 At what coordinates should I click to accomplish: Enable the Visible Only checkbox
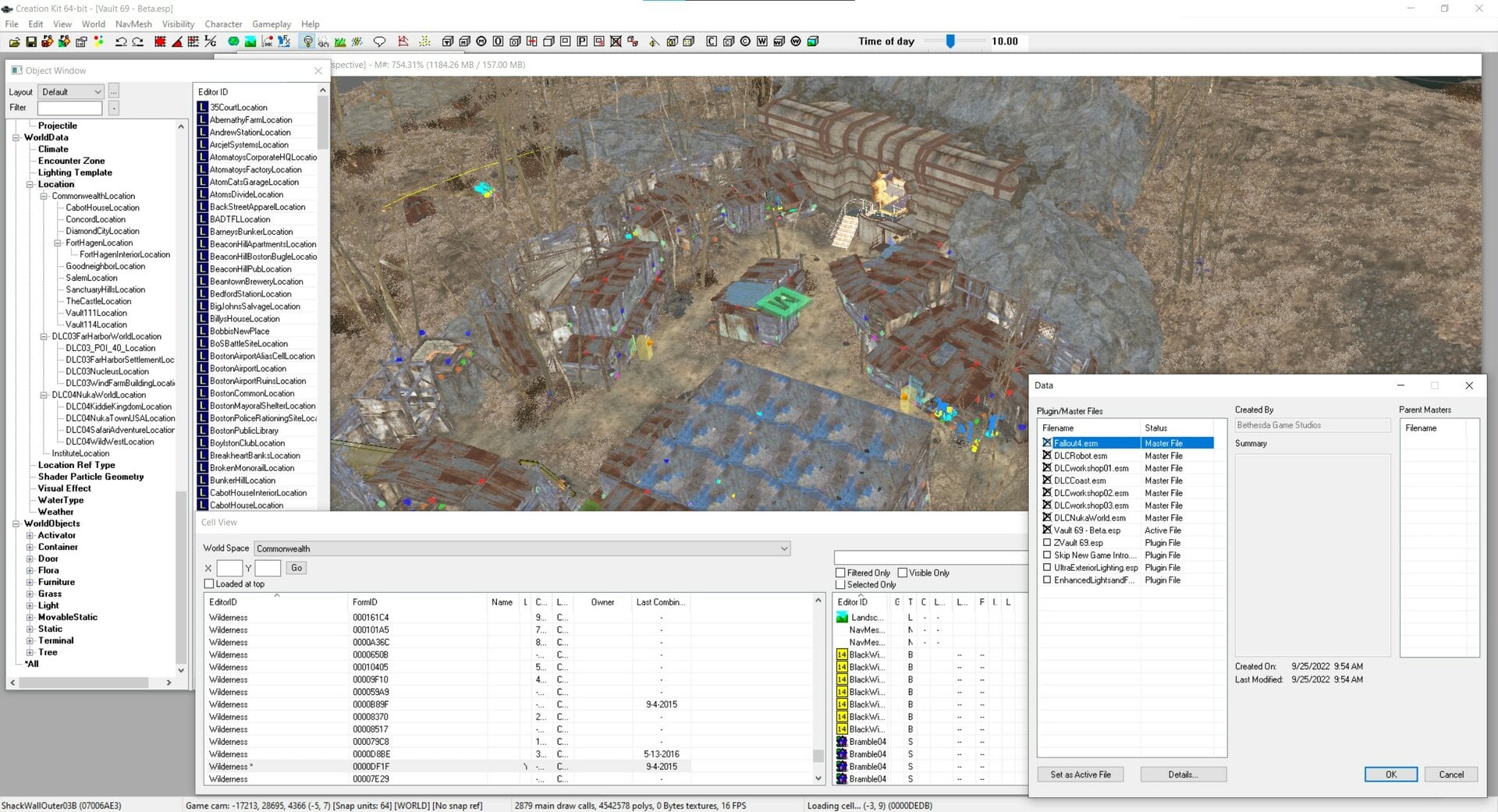tap(902, 573)
